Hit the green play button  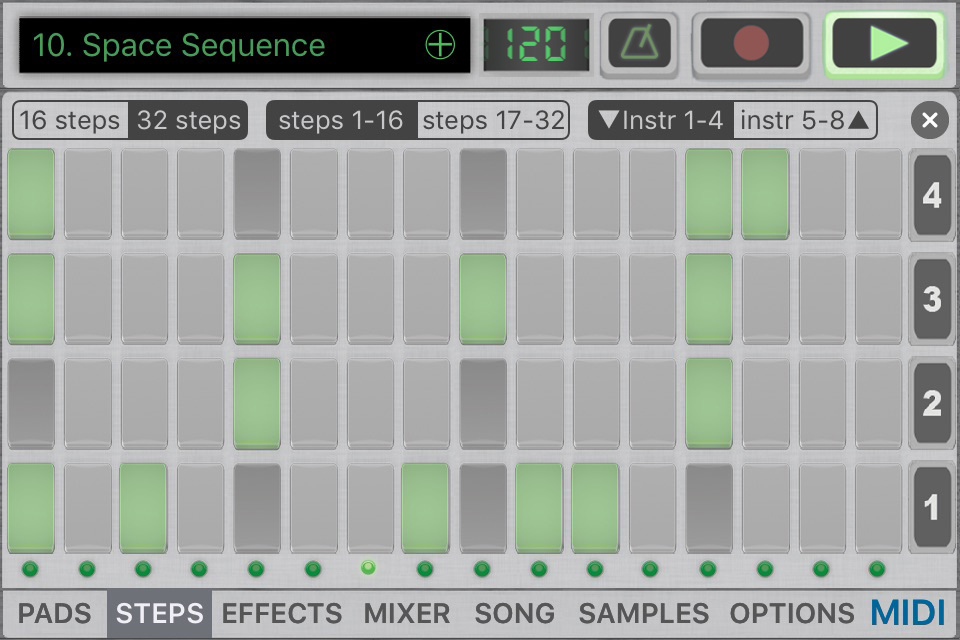pyautogui.click(x=884, y=44)
